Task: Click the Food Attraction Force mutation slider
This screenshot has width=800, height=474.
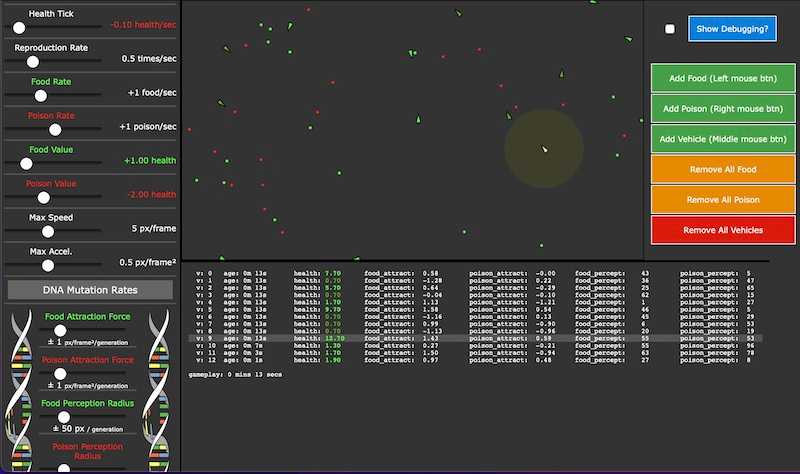Action: click(x=60, y=330)
